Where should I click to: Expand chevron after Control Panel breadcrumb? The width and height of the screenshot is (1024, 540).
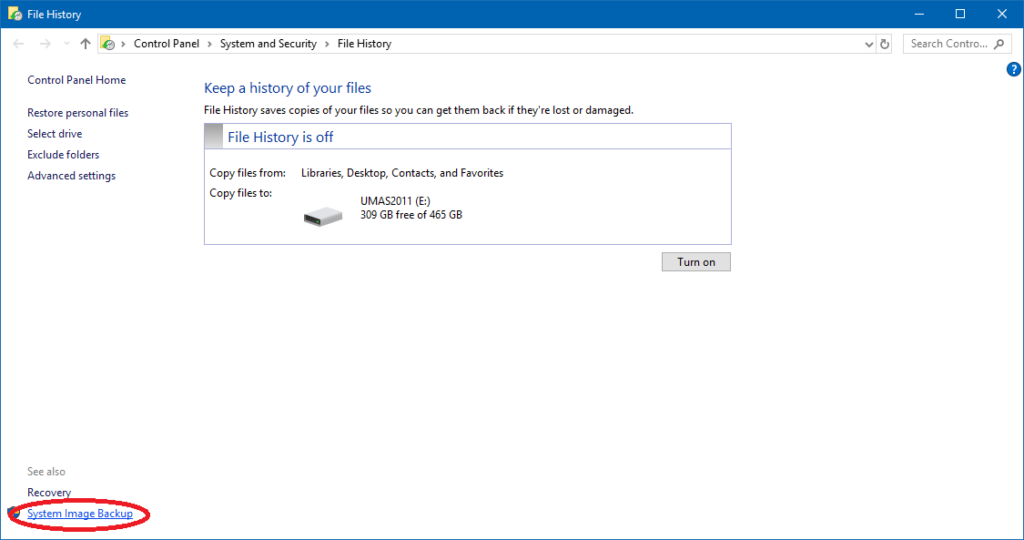(208, 44)
